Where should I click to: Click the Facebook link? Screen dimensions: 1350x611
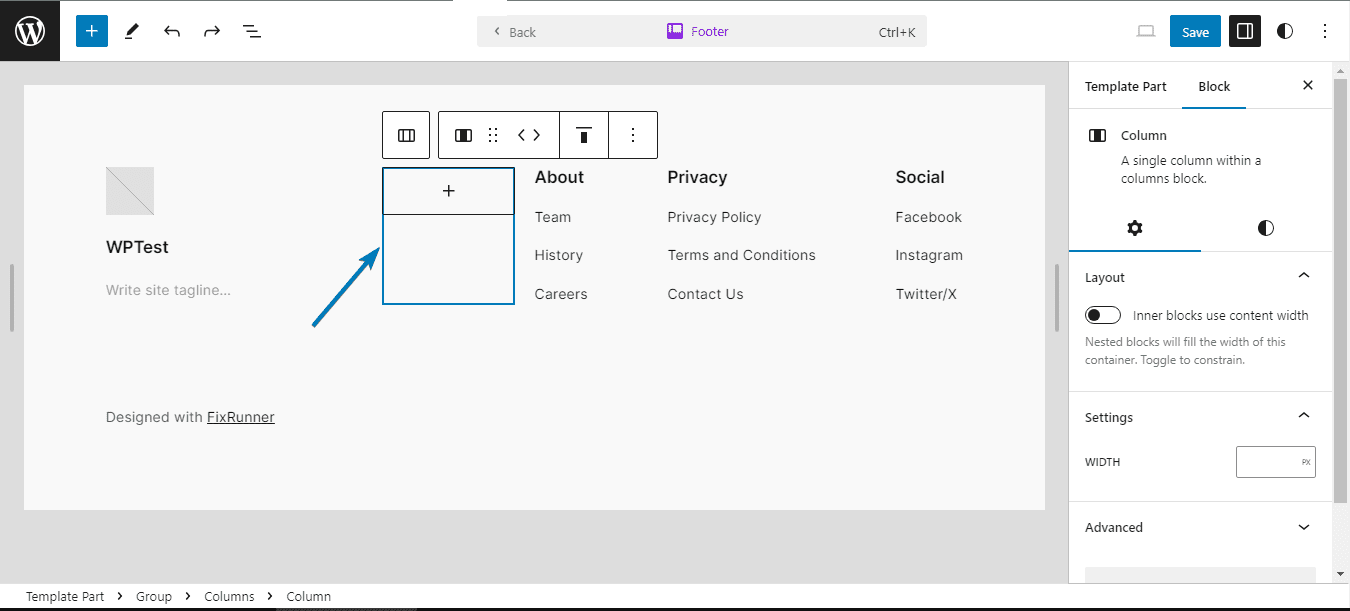[929, 217]
